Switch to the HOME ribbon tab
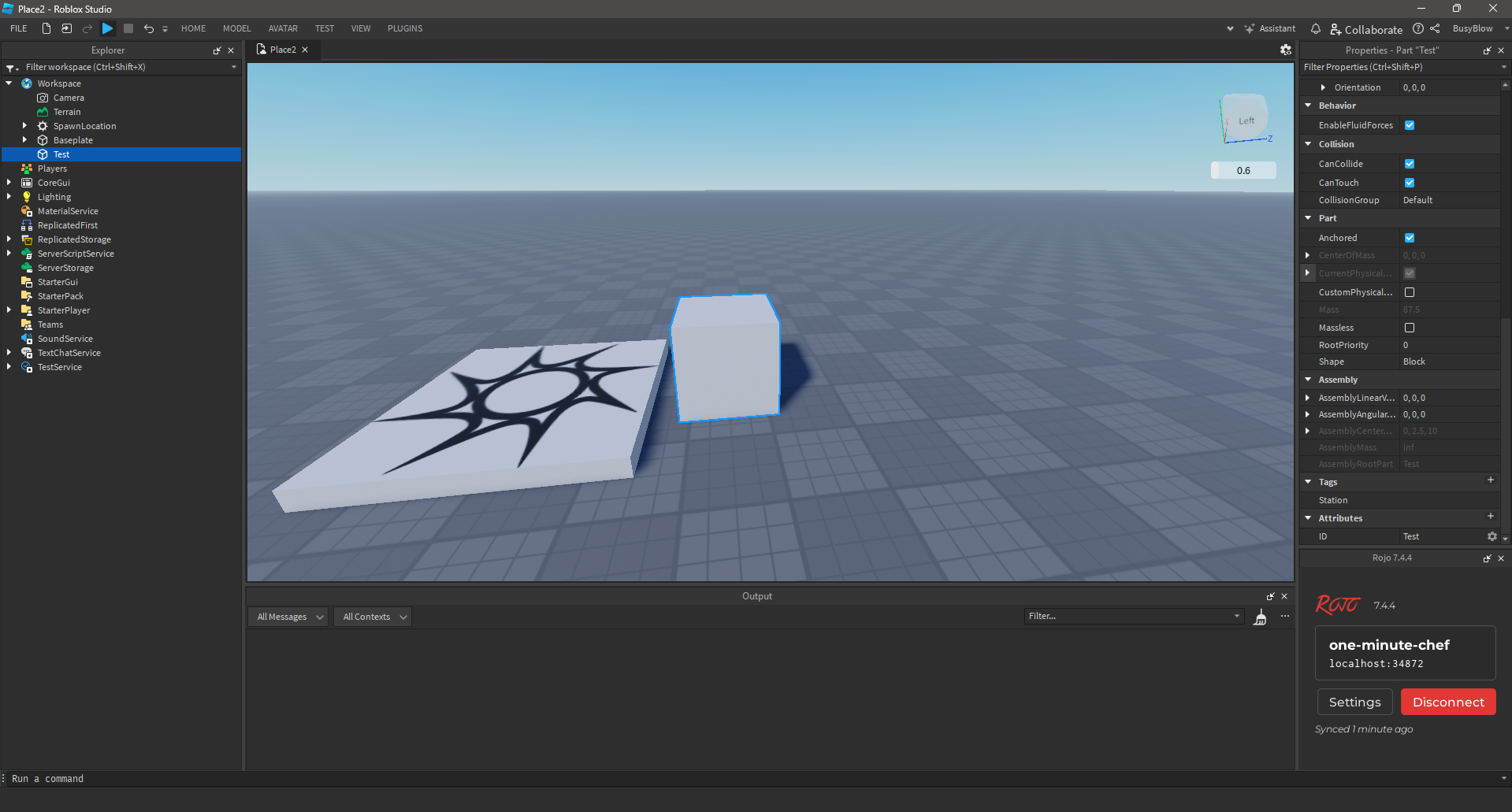This screenshot has height=812, width=1512. point(193,28)
